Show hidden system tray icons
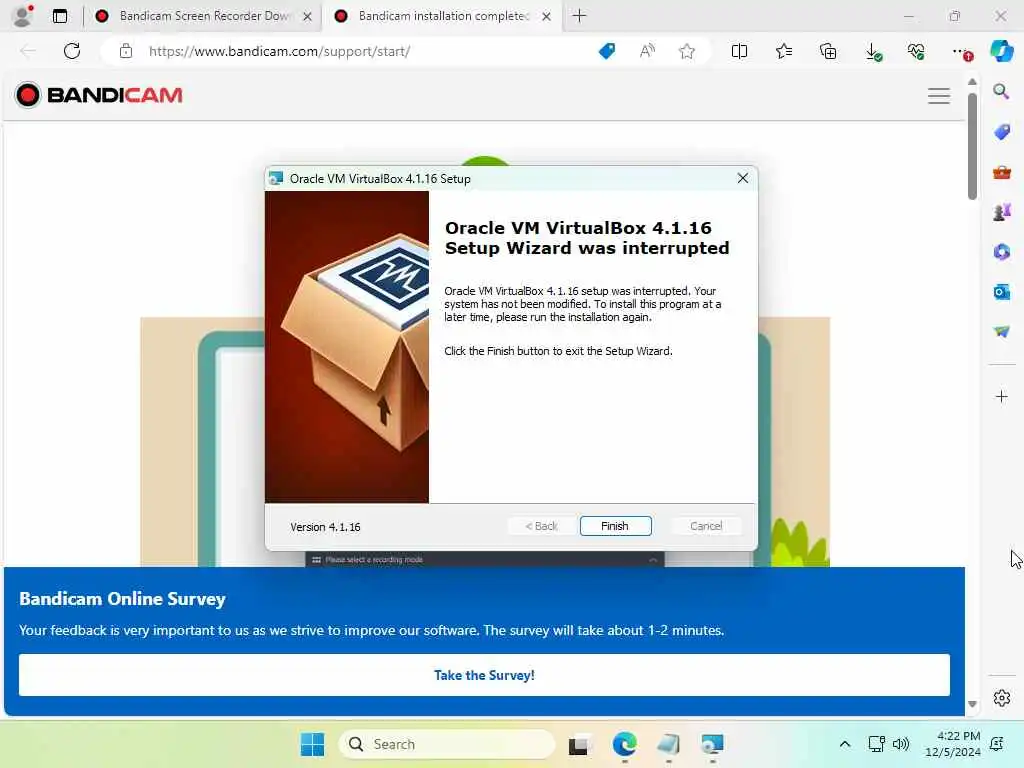Image resolution: width=1024 pixels, height=768 pixels. pos(844,744)
